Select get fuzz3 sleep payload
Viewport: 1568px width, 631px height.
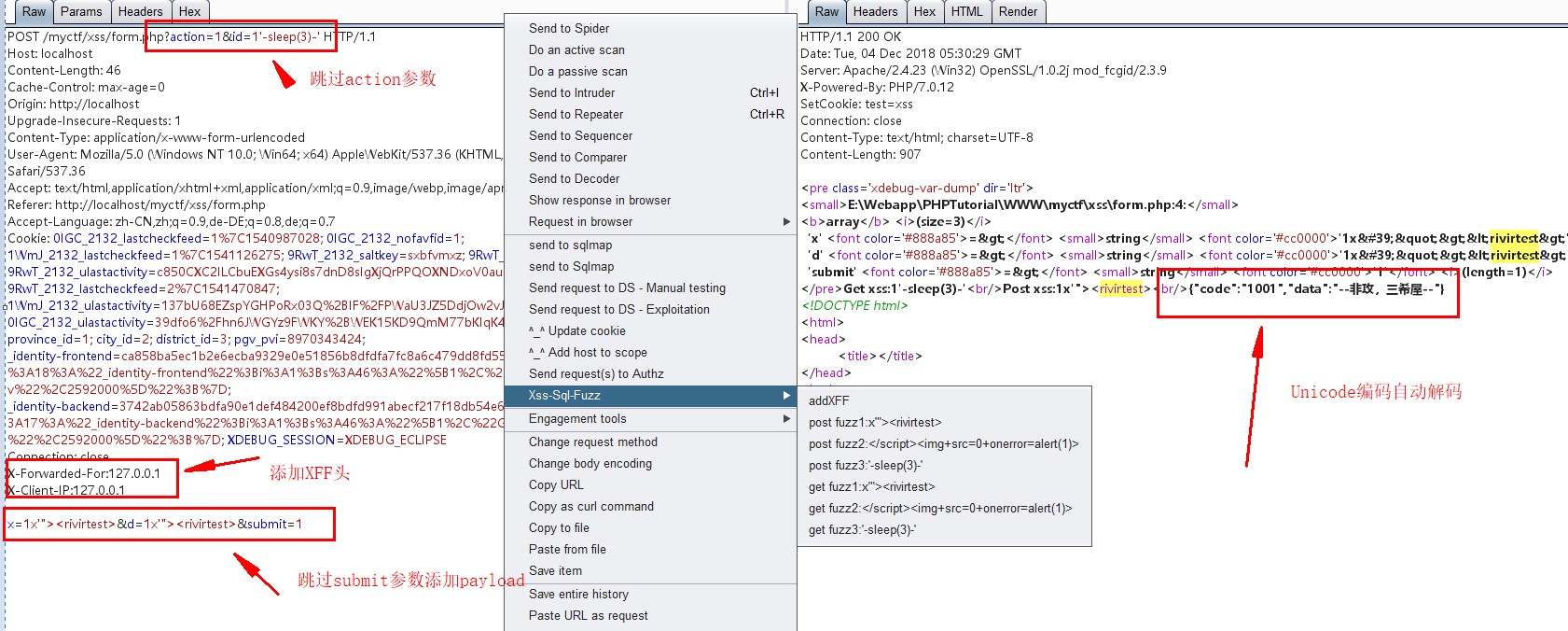[x=944, y=529]
